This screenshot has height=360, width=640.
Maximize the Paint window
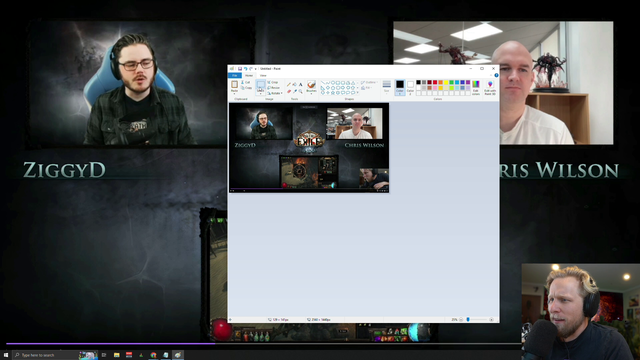click(x=482, y=69)
